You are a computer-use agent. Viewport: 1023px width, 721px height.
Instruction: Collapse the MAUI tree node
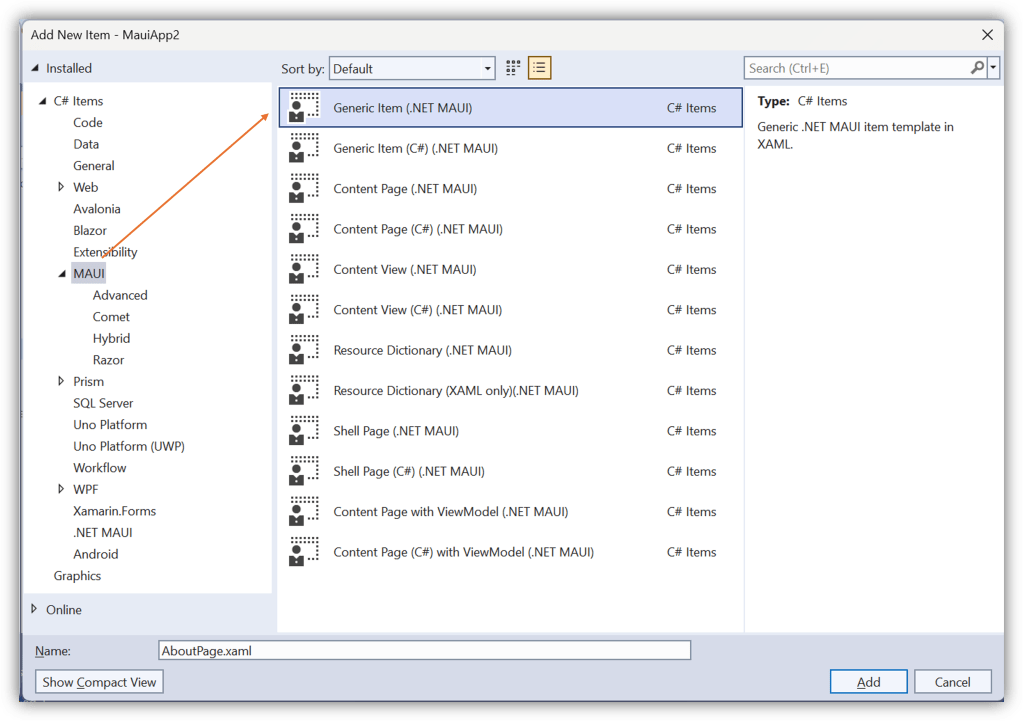(62, 273)
